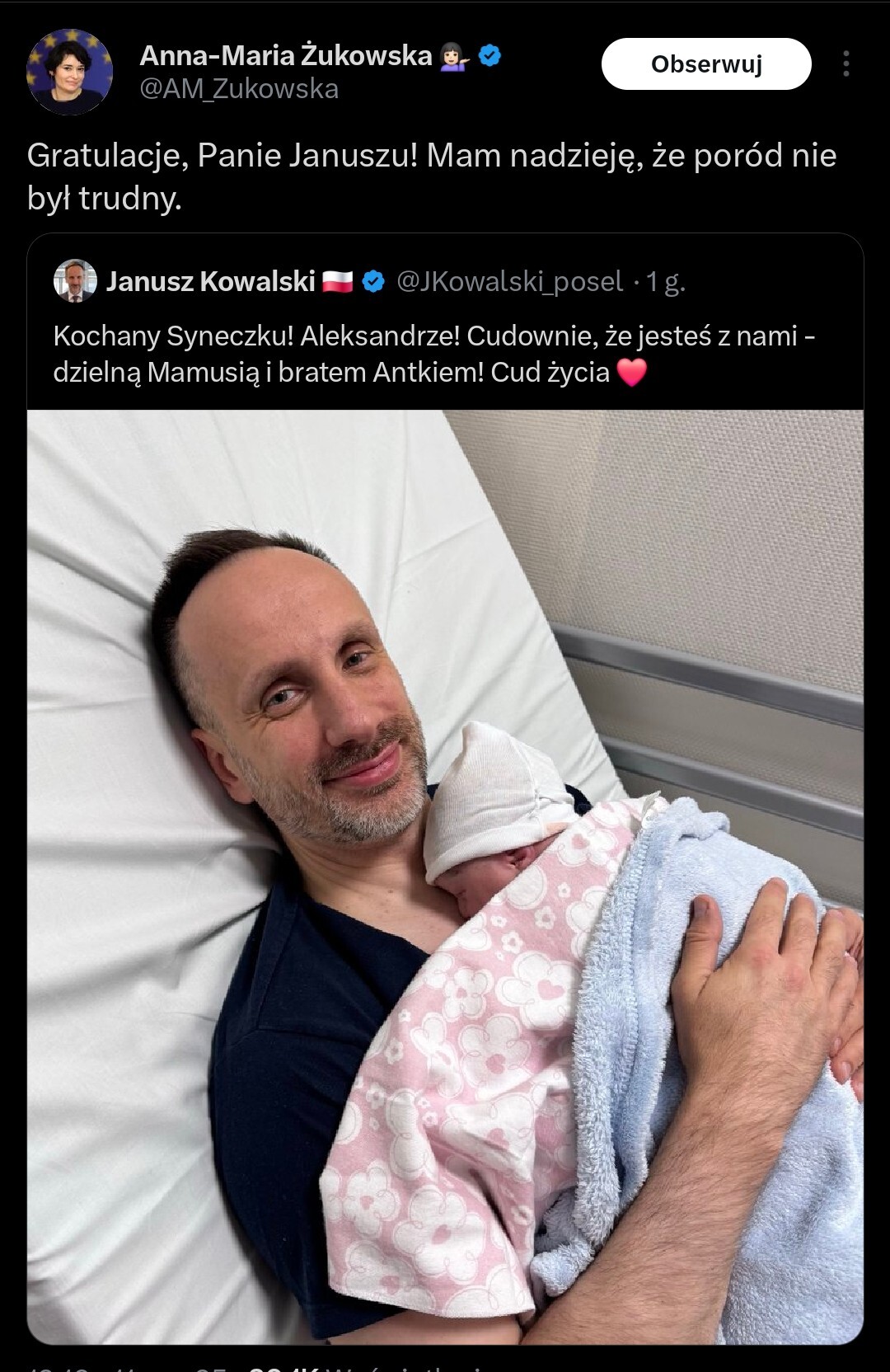Open the @JKowalski_posel handle link
The height and width of the screenshot is (1372, 890).
(x=509, y=282)
